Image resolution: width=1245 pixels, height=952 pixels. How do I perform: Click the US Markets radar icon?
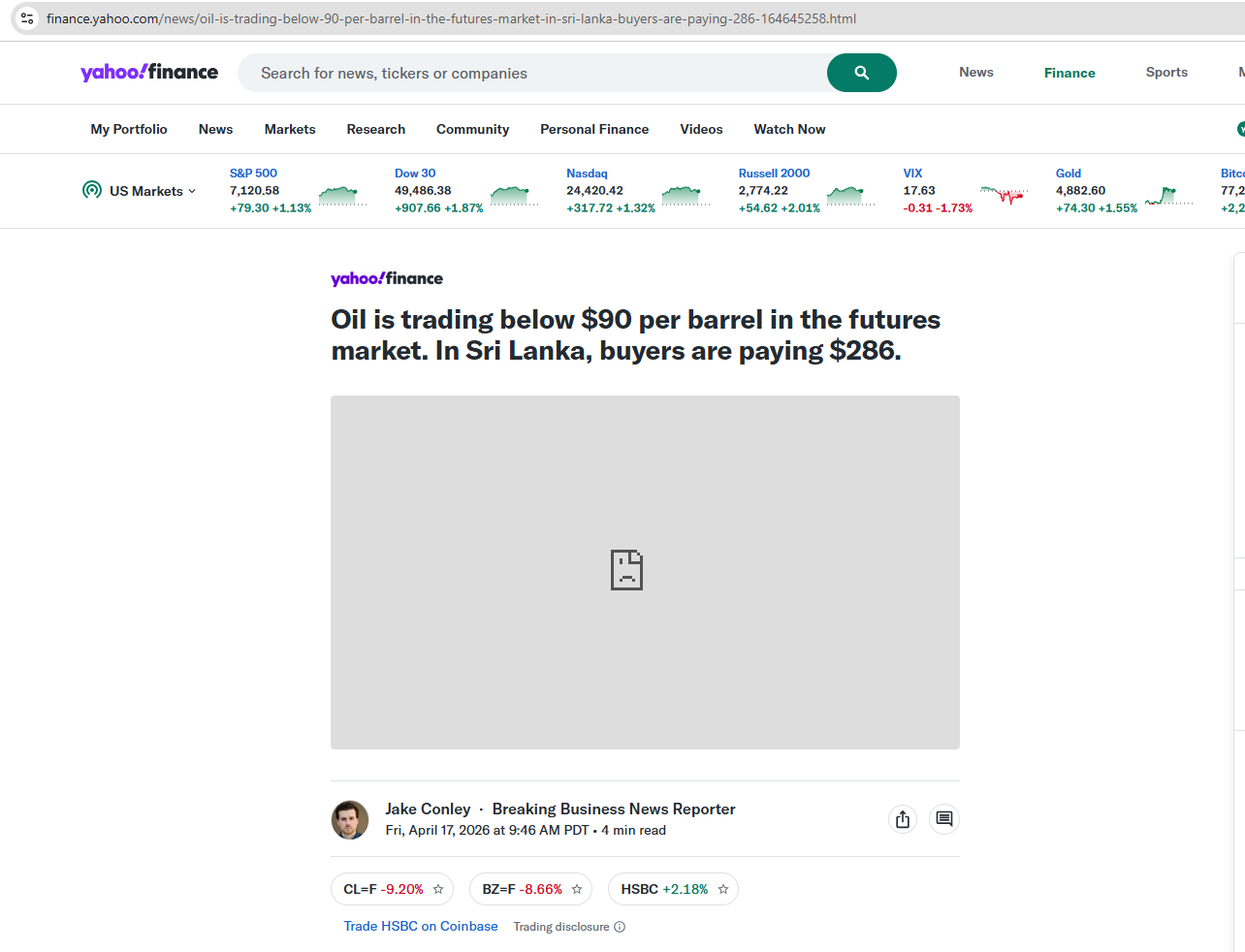92,190
